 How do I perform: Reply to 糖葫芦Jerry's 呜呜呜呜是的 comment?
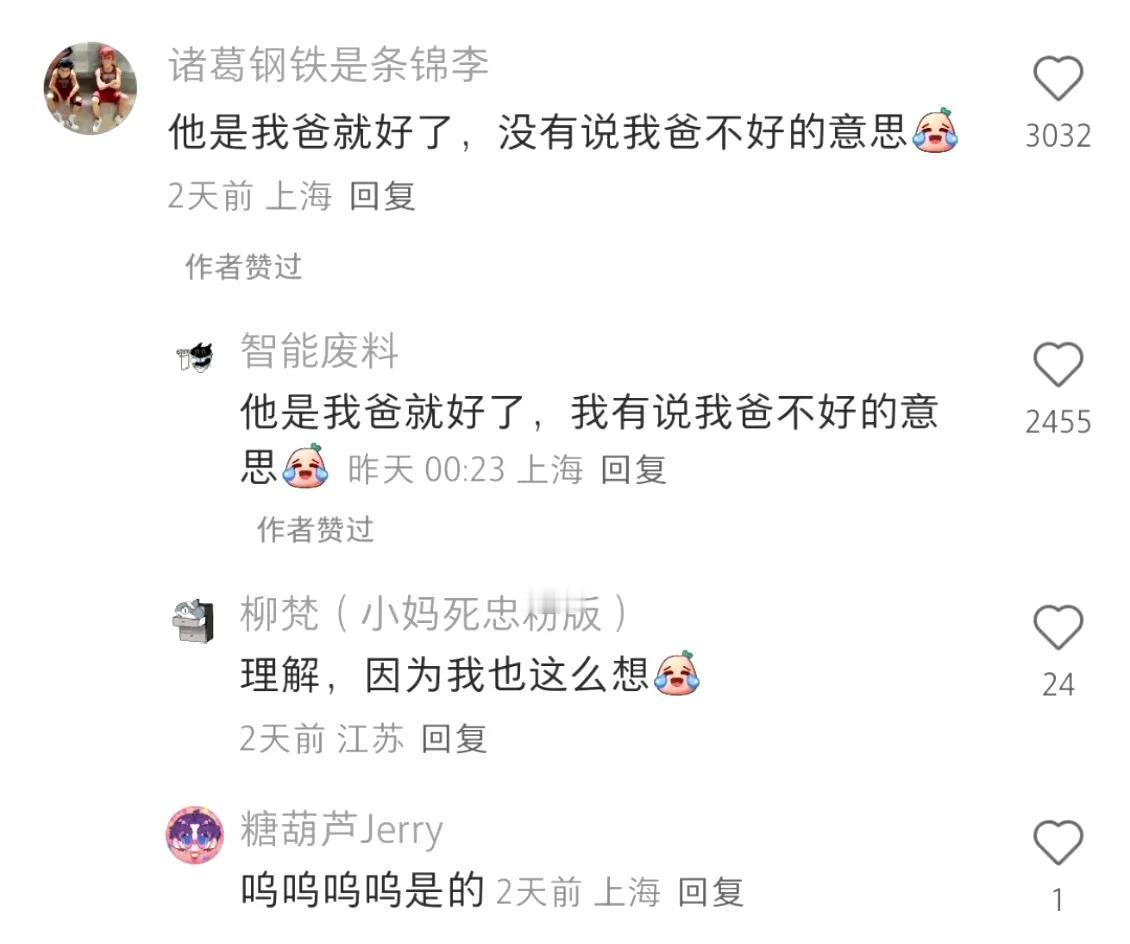(x=710, y=892)
